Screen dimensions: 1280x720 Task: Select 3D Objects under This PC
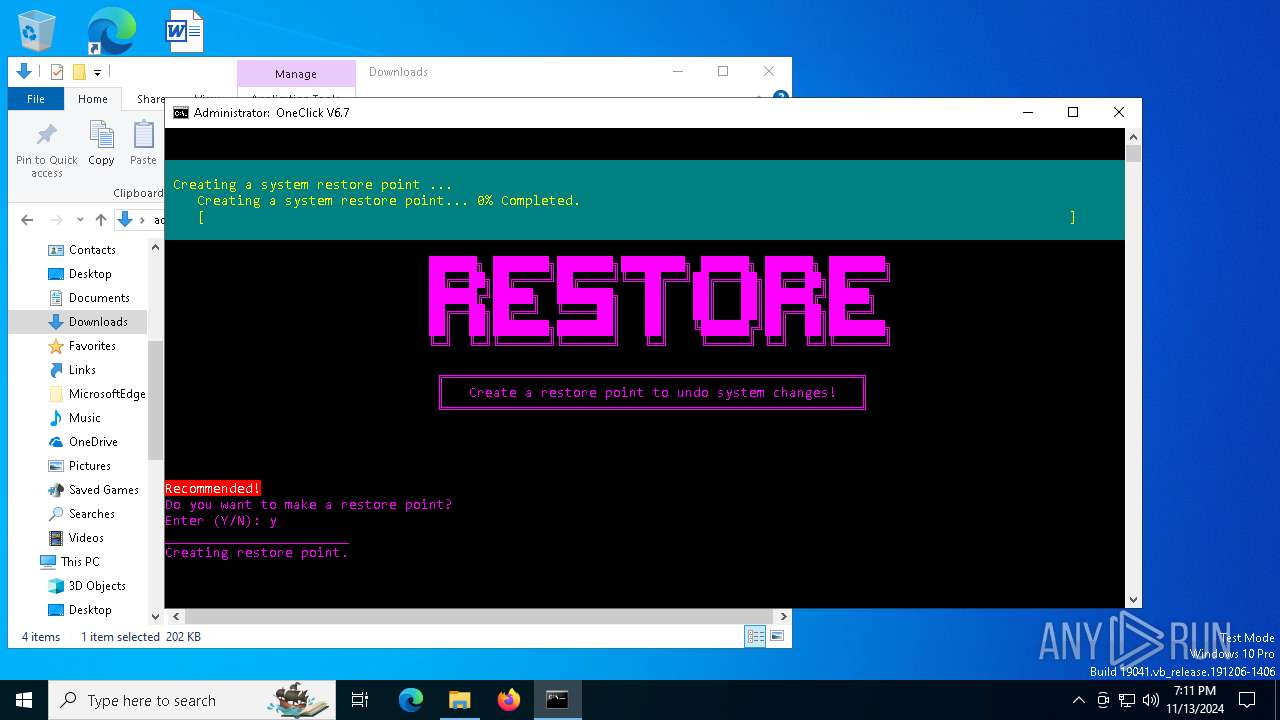(x=97, y=586)
